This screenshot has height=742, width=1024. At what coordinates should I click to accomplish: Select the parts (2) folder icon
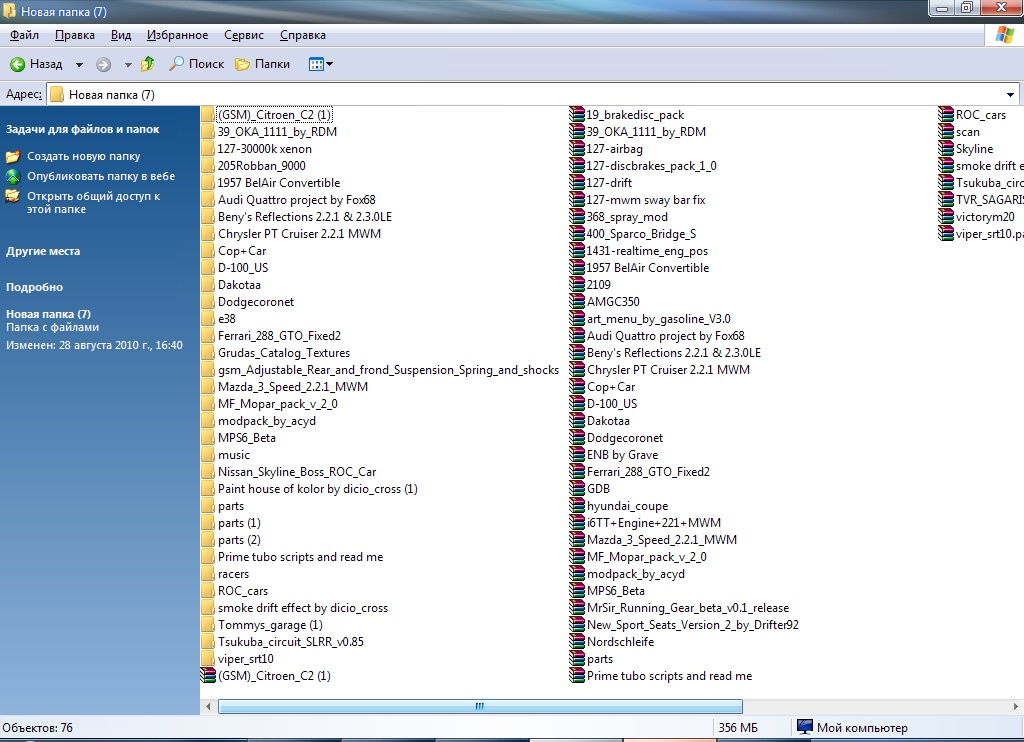coord(208,540)
